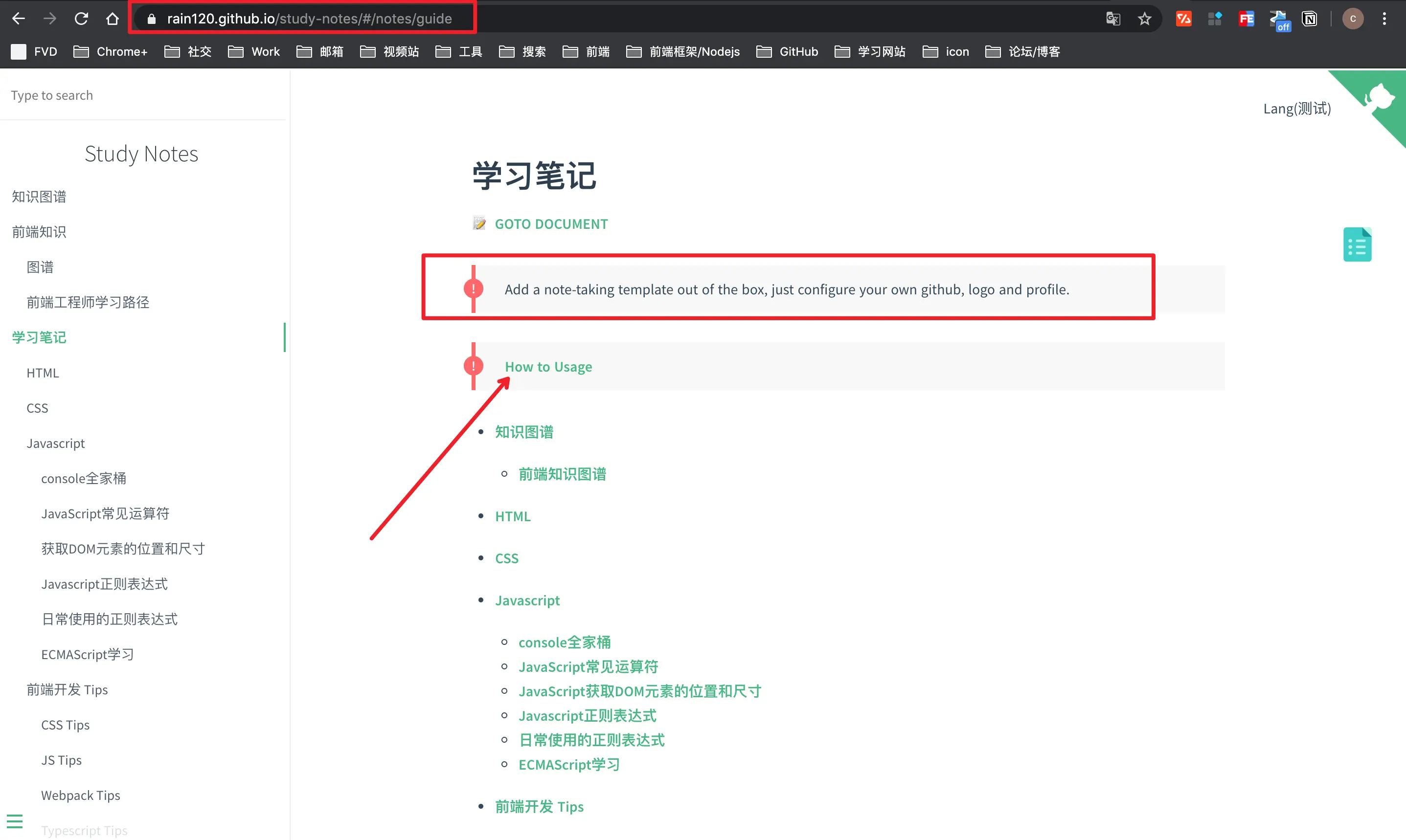
Task: Reload the current page
Action: click(x=81, y=19)
